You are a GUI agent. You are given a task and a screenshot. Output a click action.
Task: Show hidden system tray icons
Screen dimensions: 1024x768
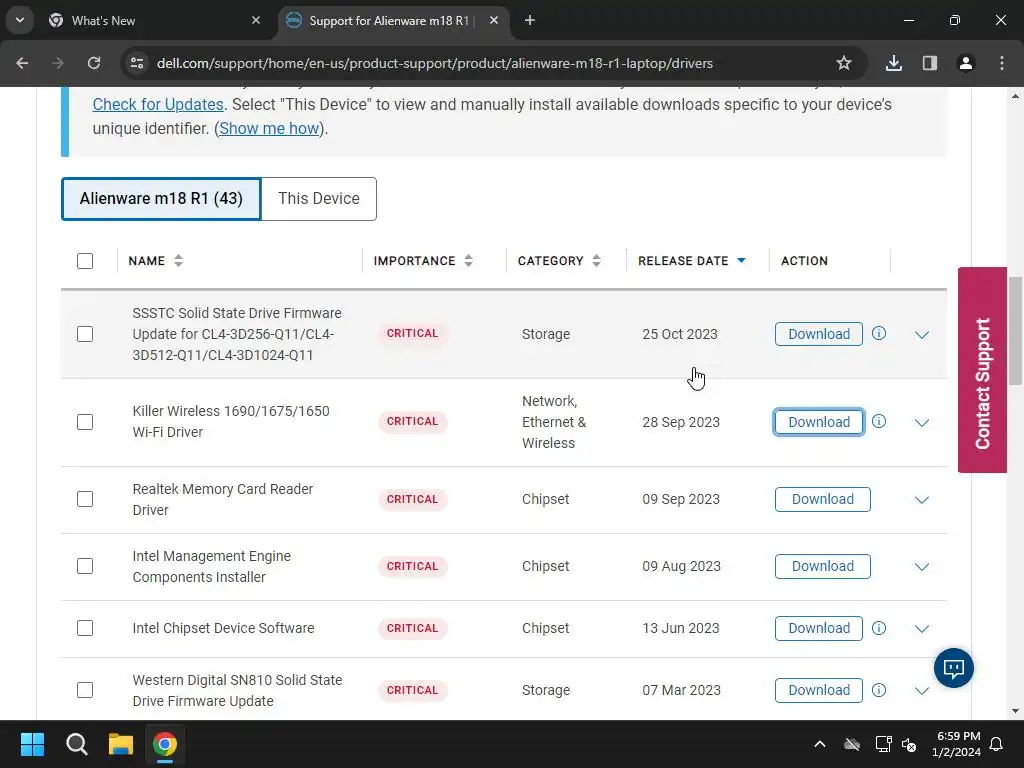(x=820, y=744)
